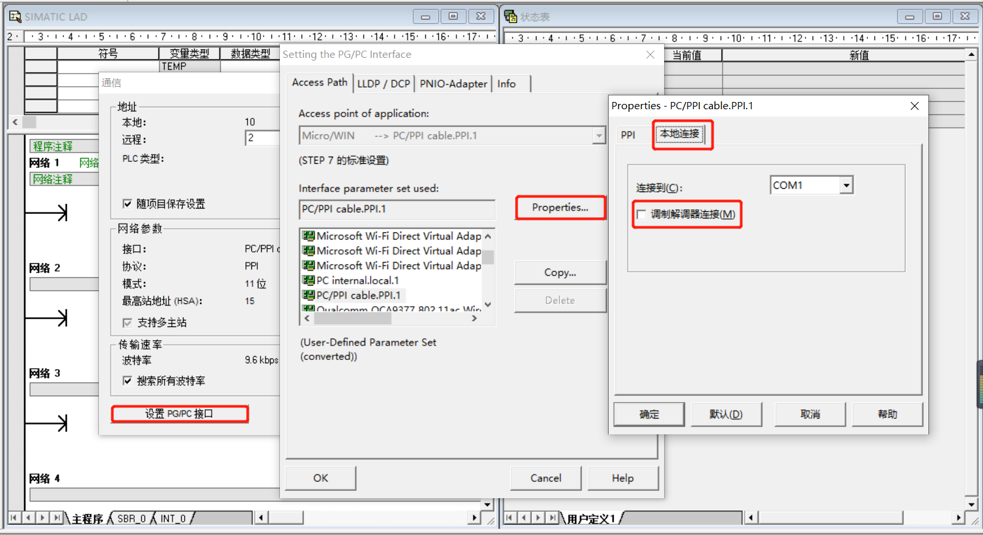Image resolution: width=983 pixels, height=535 pixels.
Task: Switch to the PPI tab in Properties
Action: (x=628, y=135)
